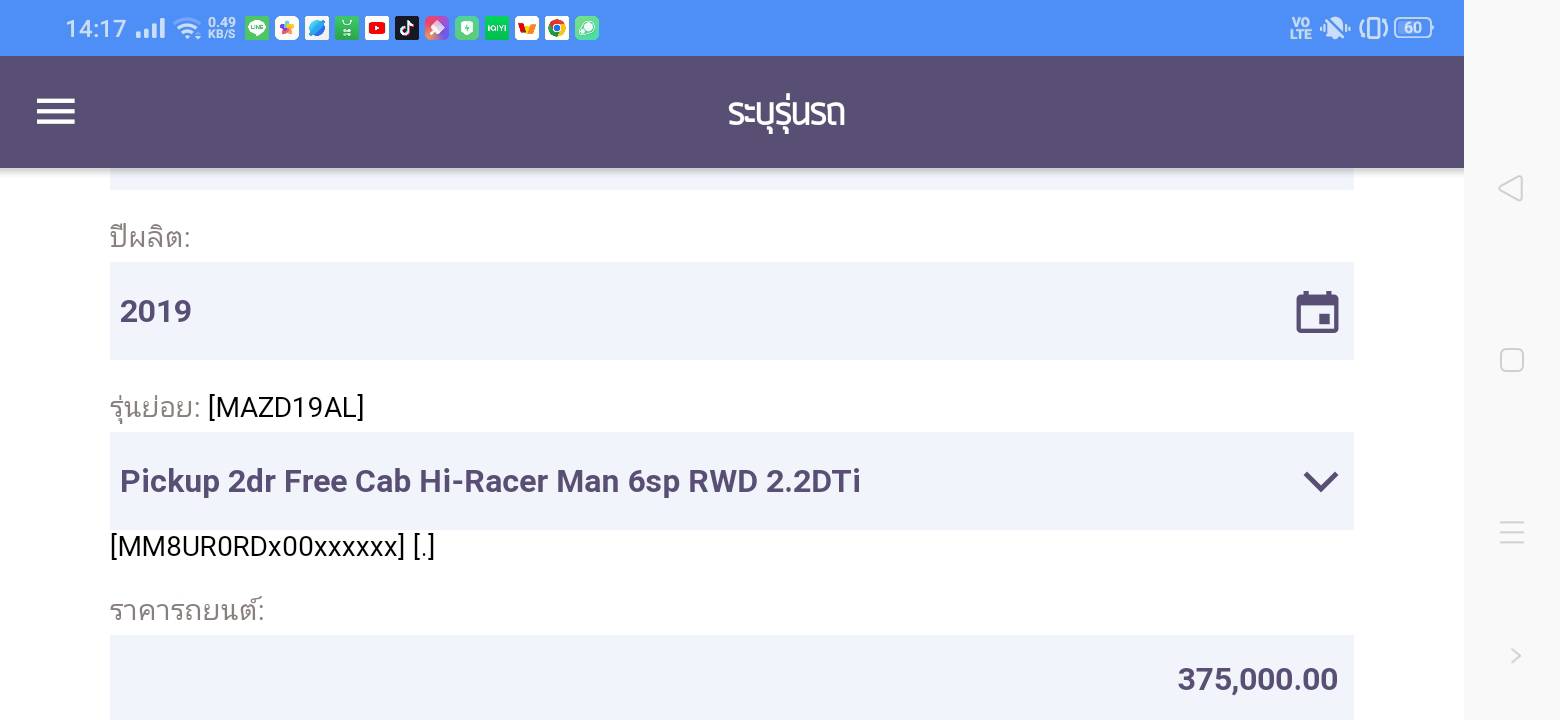Click the header title ระบุรุ่นรถ
Viewport: 1560px width, 720px height.
point(786,113)
